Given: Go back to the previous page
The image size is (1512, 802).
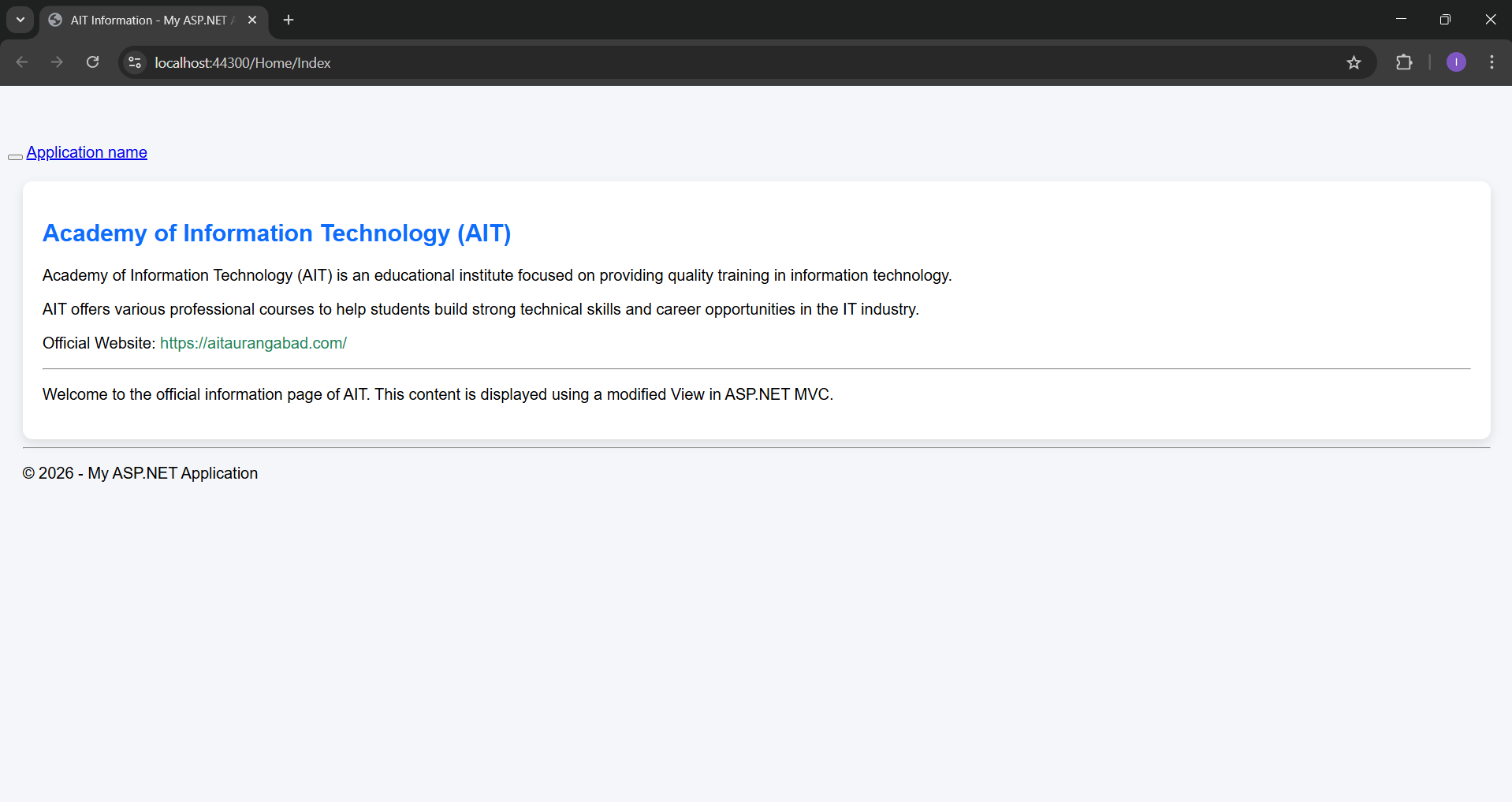Looking at the screenshot, I should [x=22, y=62].
